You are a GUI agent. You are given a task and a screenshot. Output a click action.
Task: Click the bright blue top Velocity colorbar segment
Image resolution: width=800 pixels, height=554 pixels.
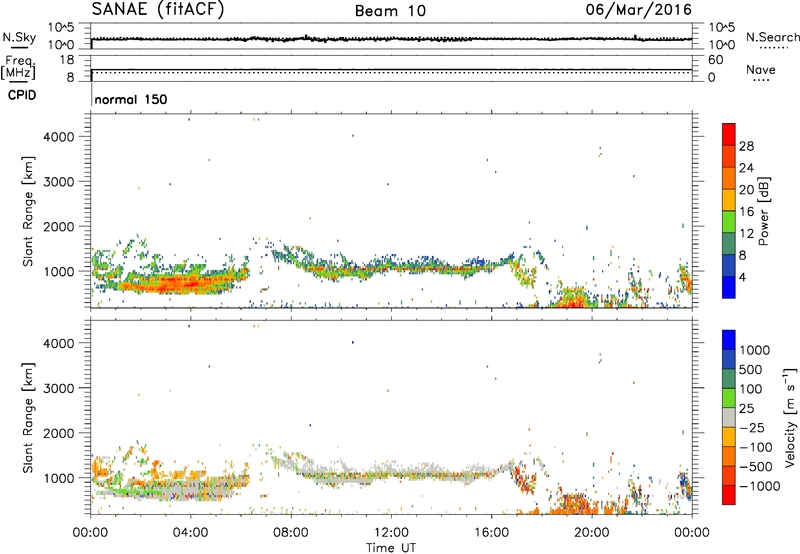coord(729,340)
